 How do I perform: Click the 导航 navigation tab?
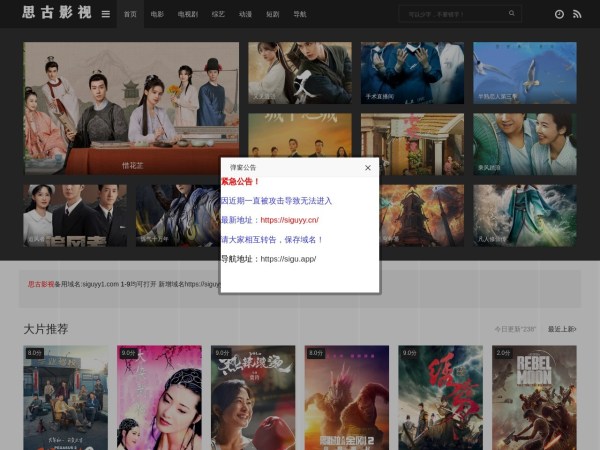tap(300, 14)
